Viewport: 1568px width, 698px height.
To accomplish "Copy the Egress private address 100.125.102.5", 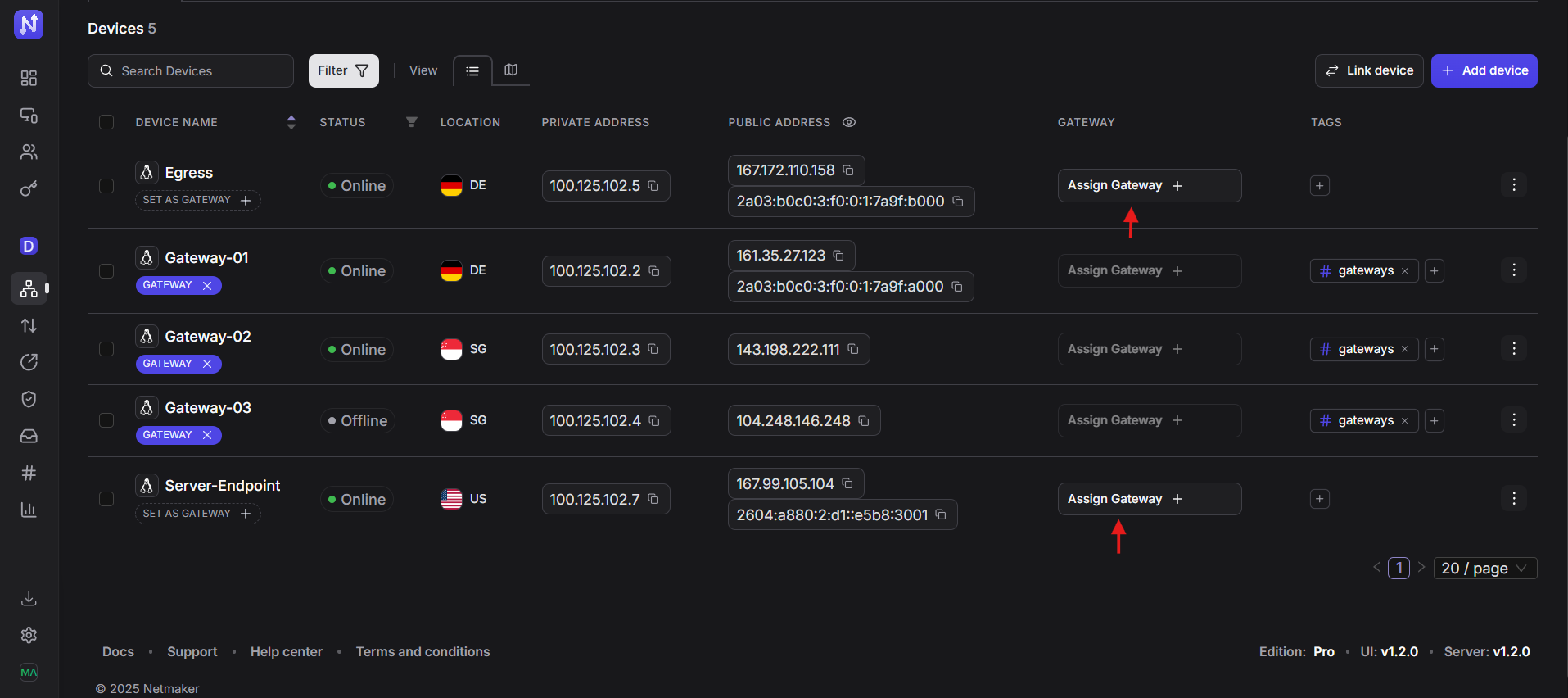I will coord(653,186).
